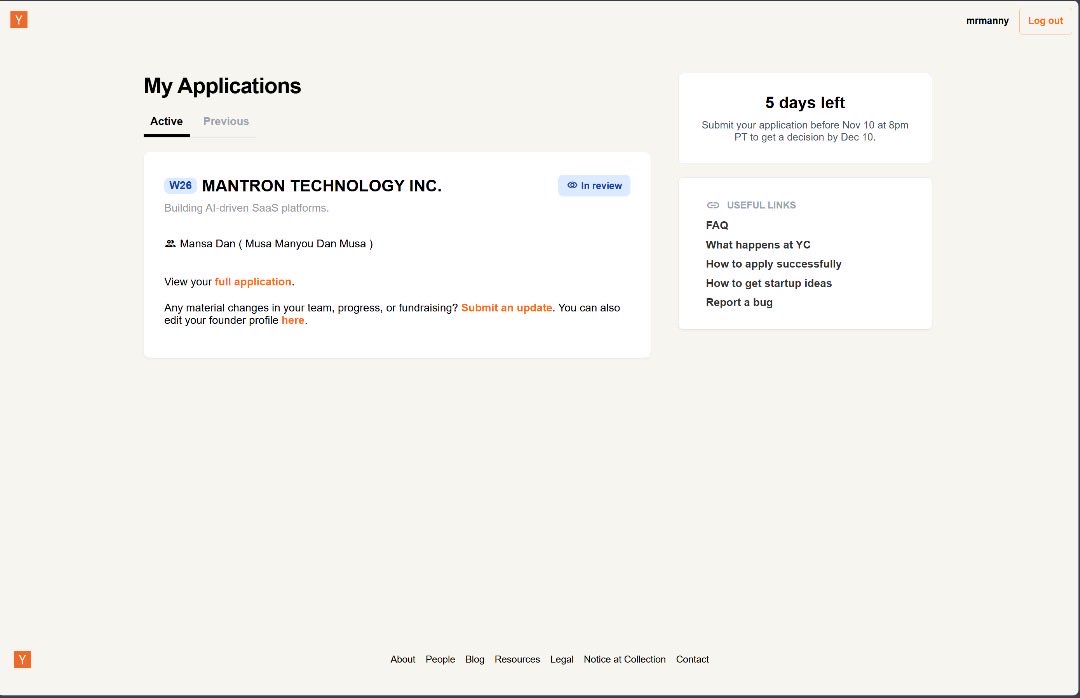This screenshot has width=1080, height=698.
Task: Open Blog footer link
Action: [475, 659]
